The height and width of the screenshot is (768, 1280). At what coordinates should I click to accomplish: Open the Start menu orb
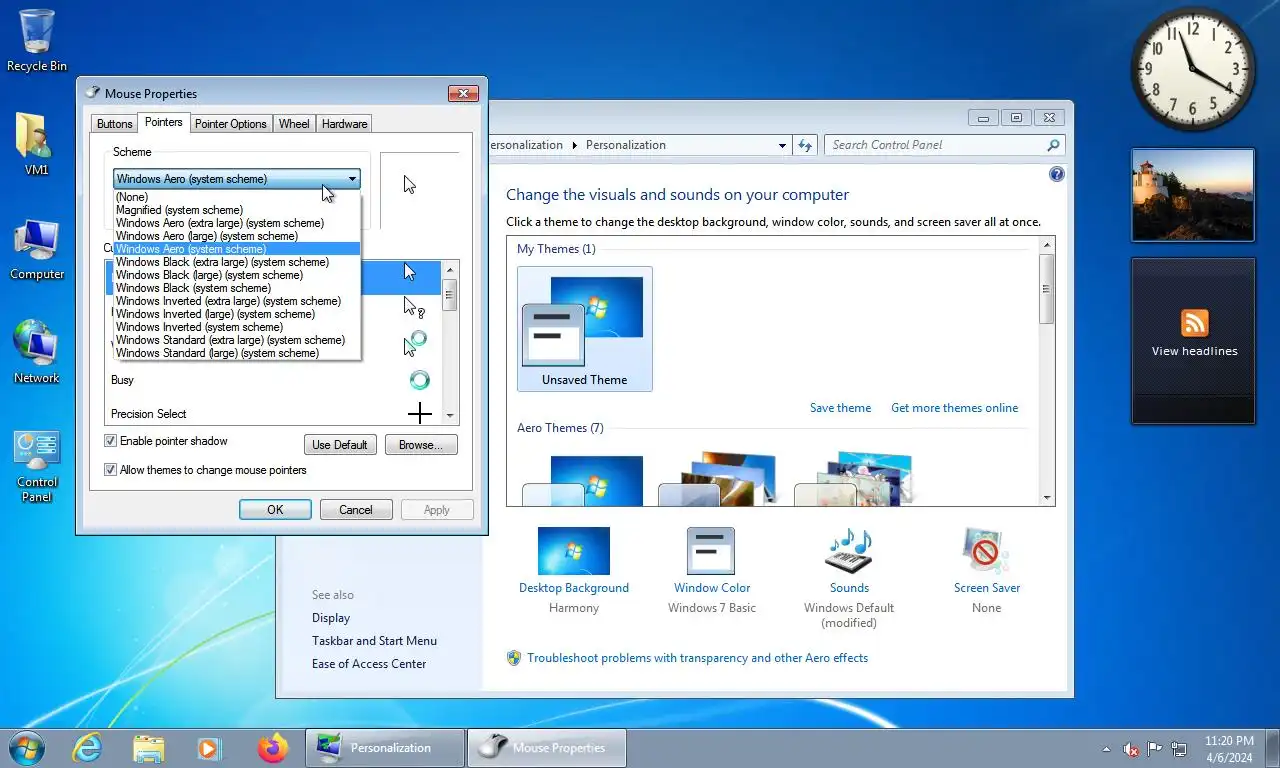pos(26,747)
